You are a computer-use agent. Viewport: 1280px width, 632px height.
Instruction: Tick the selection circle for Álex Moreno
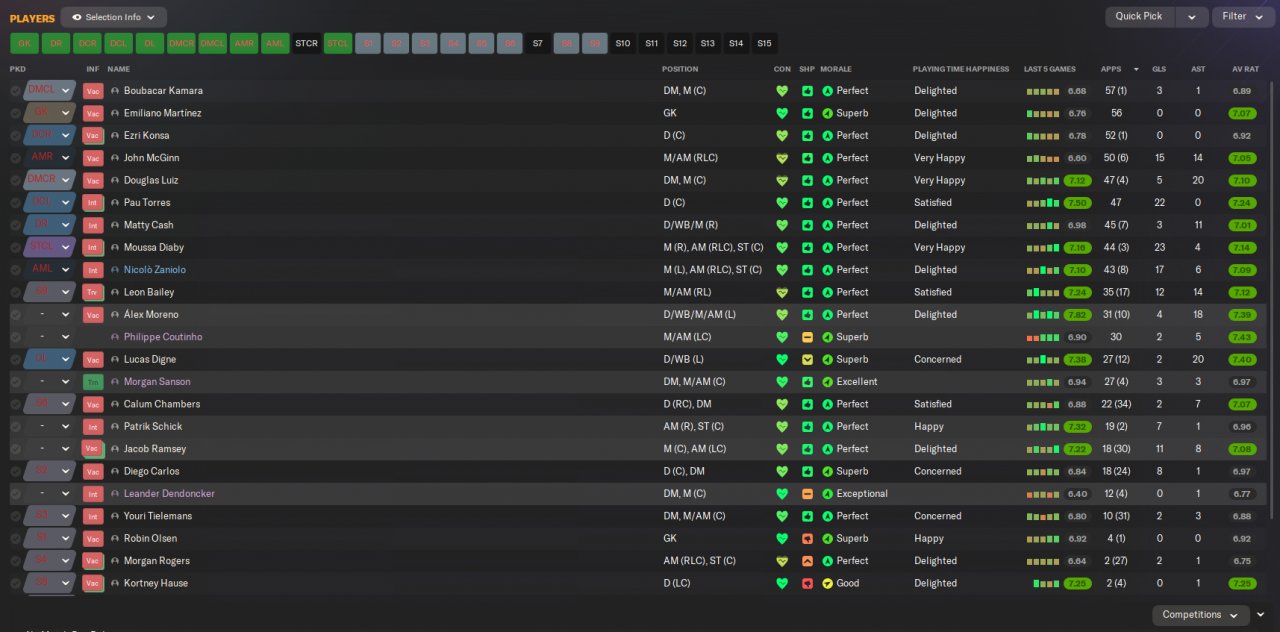[x=15, y=315]
